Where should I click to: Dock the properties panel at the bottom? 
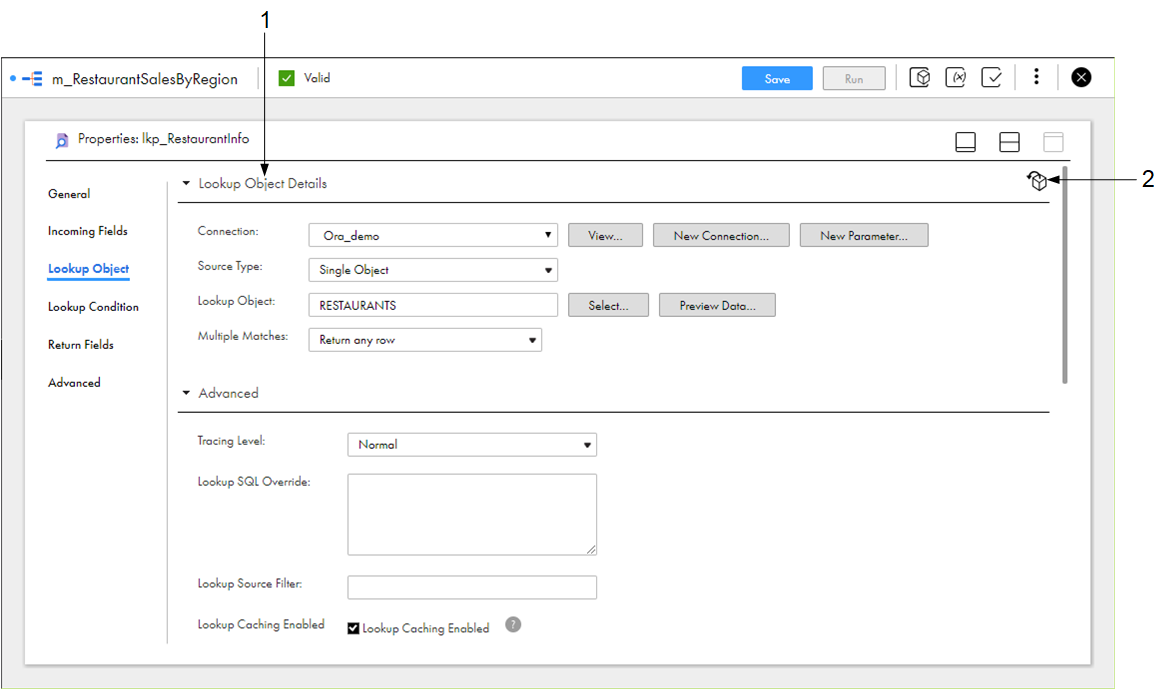pyautogui.click(x=965, y=142)
